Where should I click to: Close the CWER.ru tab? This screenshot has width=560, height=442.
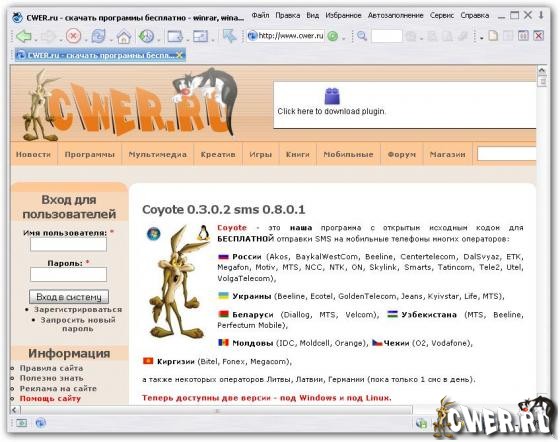point(179,55)
